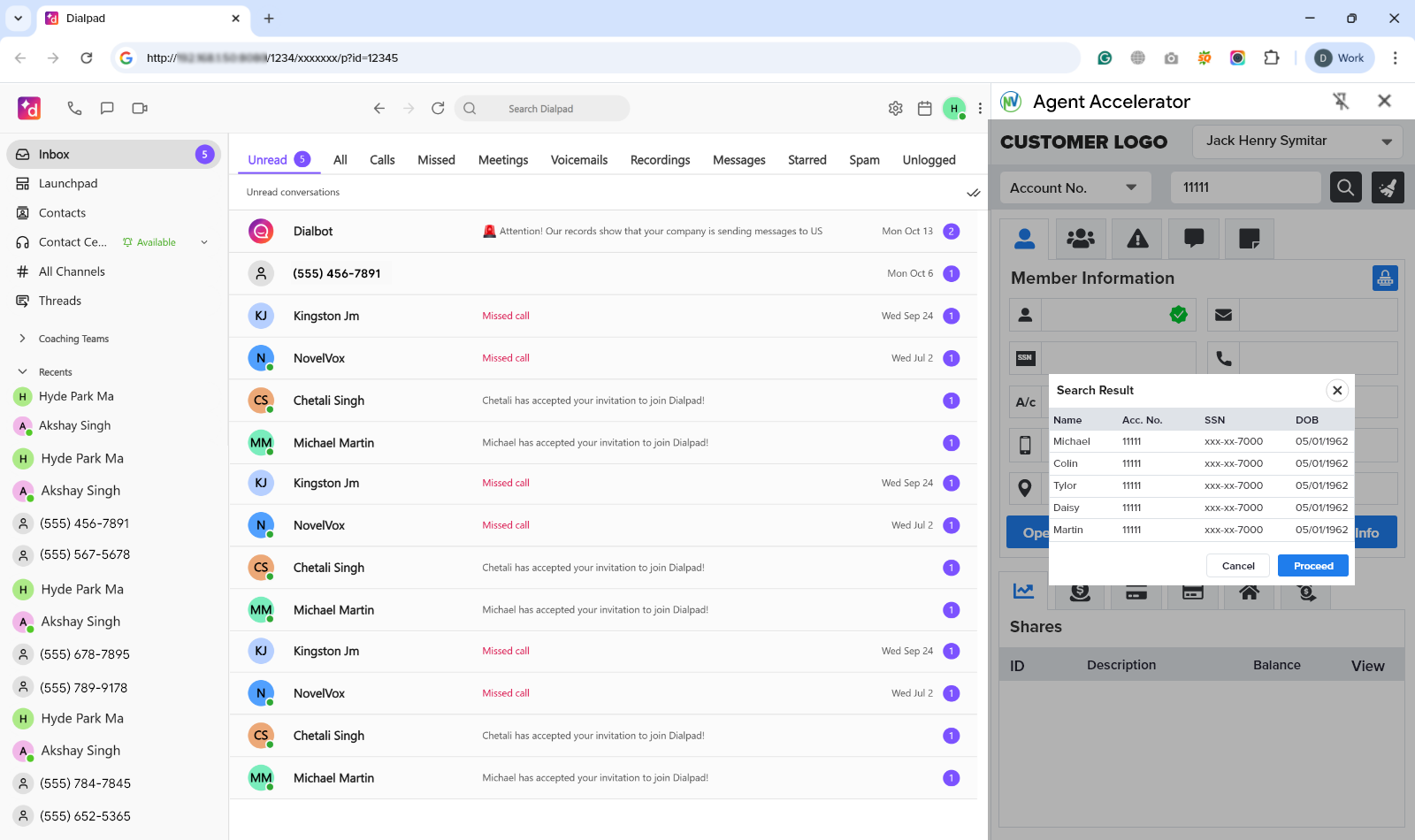The height and width of the screenshot is (840, 1415).
Task: Clear the search using broom icon
Action: [x=1388, y=187]
